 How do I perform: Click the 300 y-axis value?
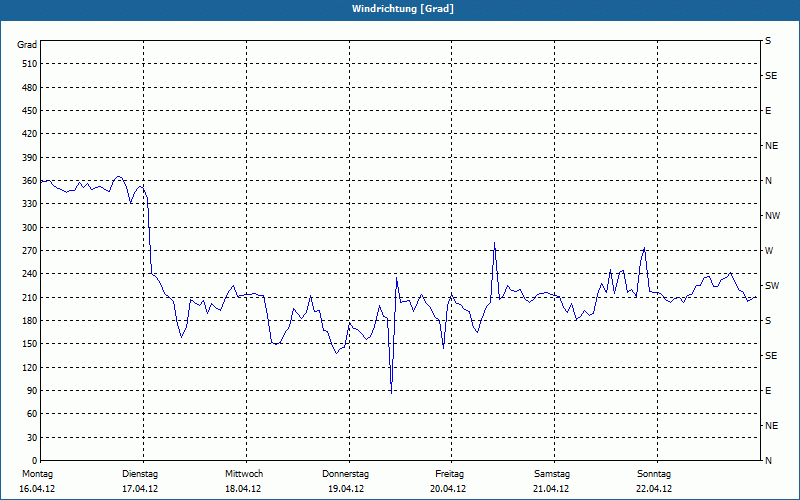[x=30, y=228]
